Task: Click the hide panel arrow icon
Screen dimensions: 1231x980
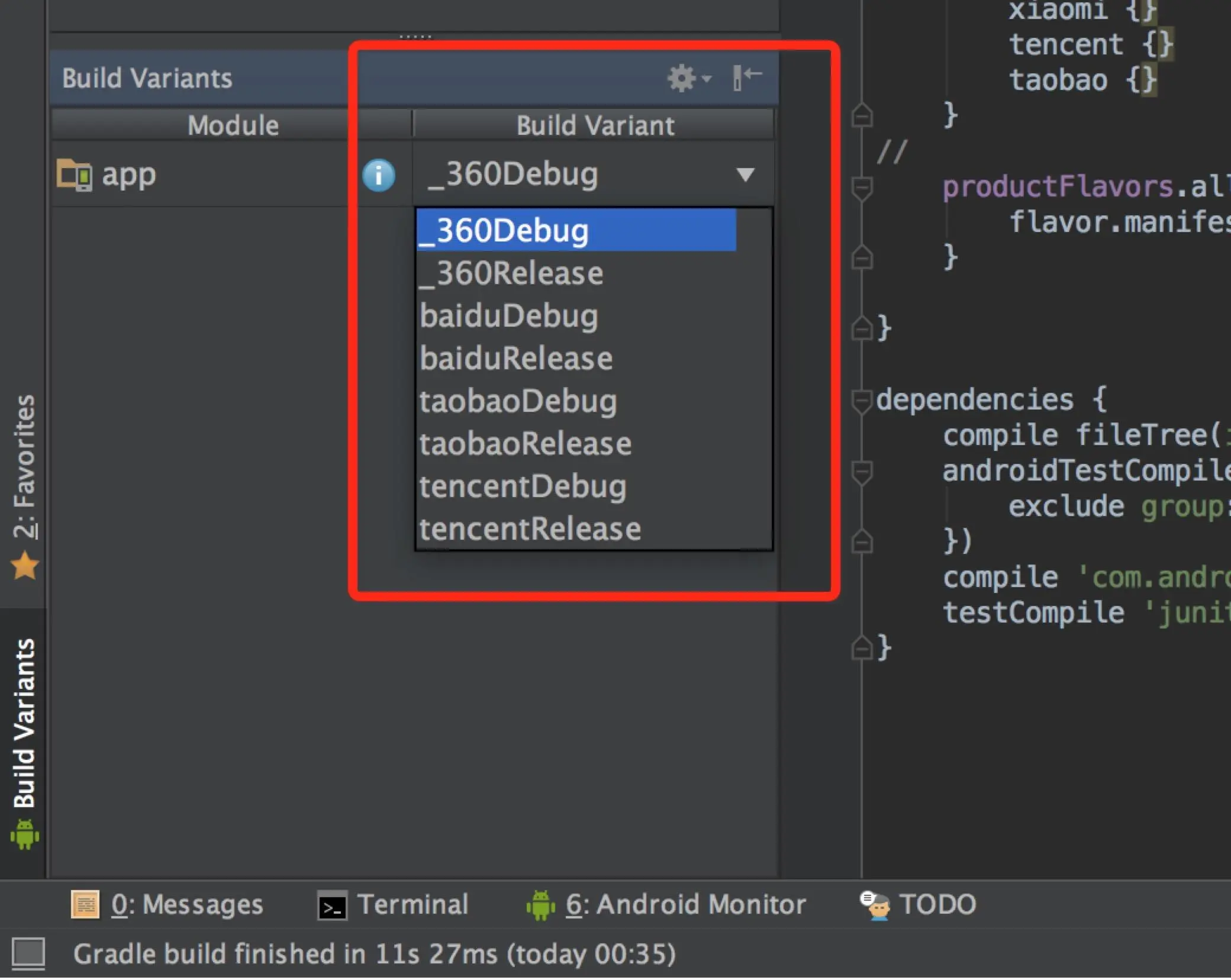Action: pos(747,78)
